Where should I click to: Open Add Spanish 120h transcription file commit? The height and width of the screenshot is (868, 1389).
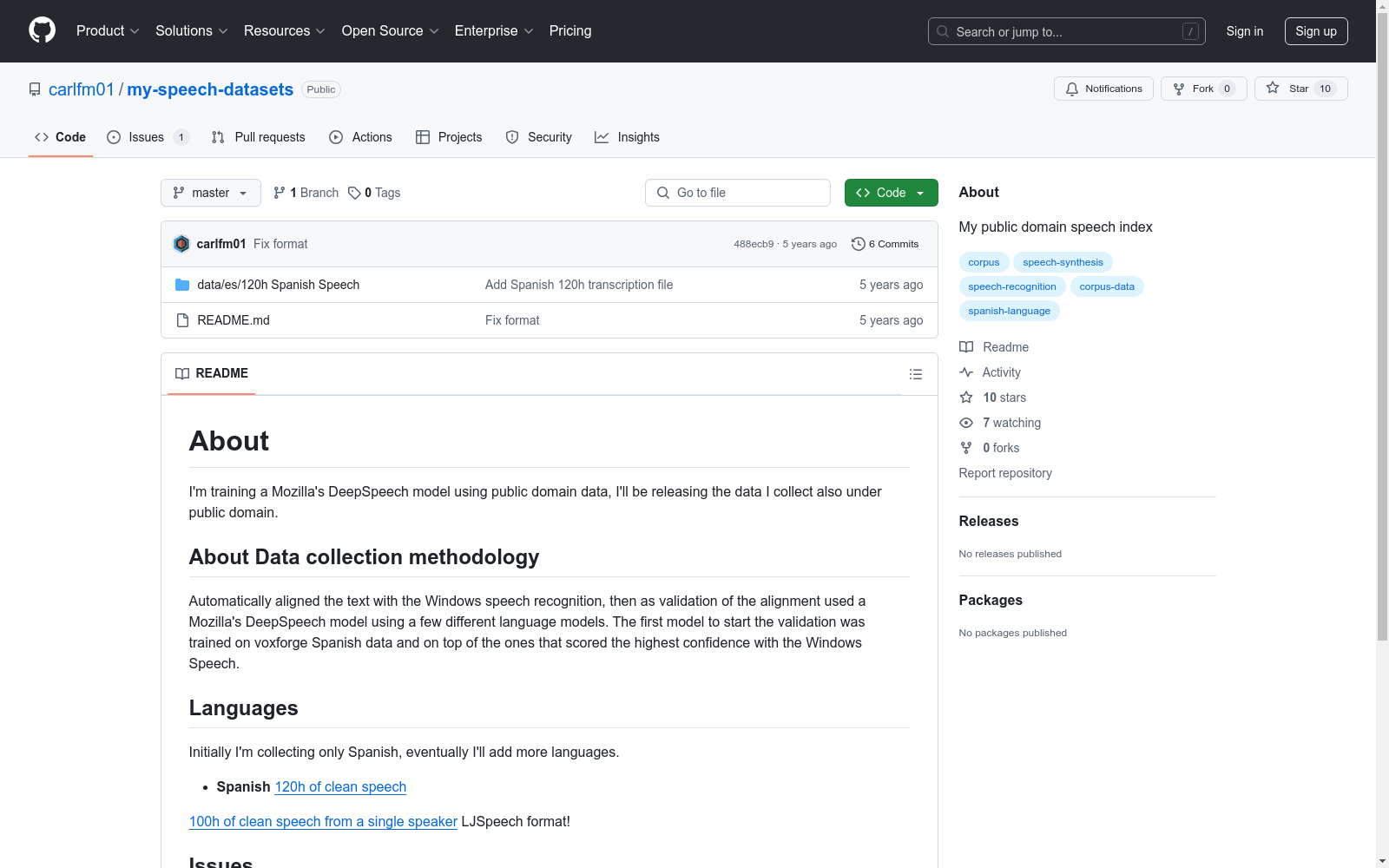(579, 285)
